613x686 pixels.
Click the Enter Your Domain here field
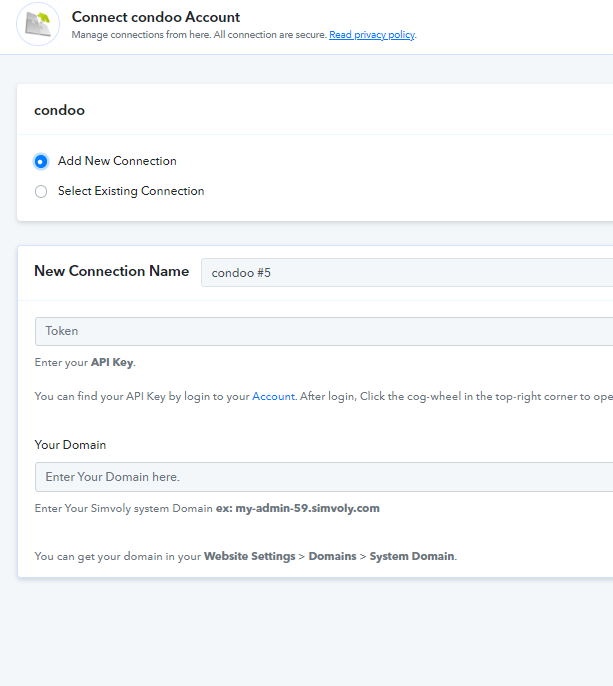click(324, 477)
